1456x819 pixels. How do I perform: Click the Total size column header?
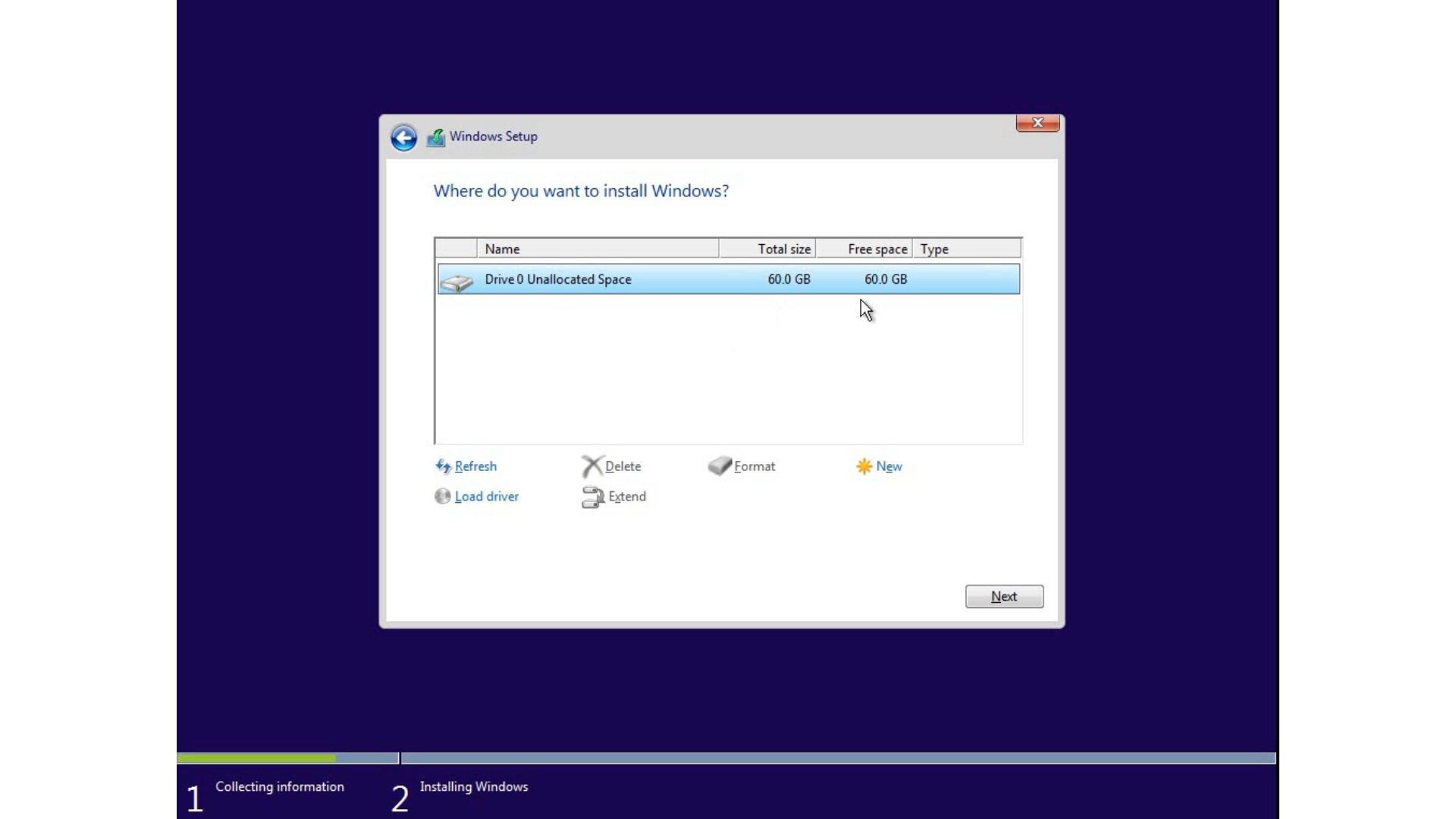767,249
